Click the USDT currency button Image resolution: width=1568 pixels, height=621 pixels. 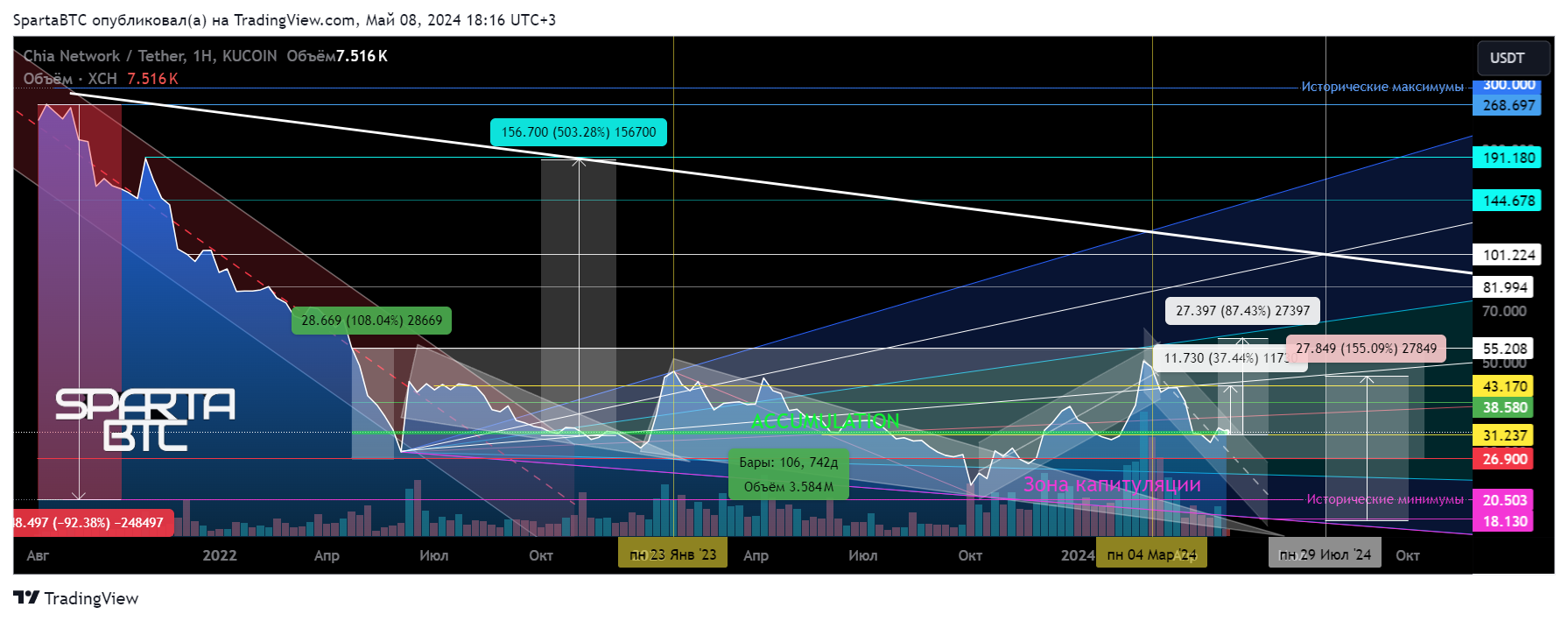(1511, 58)
